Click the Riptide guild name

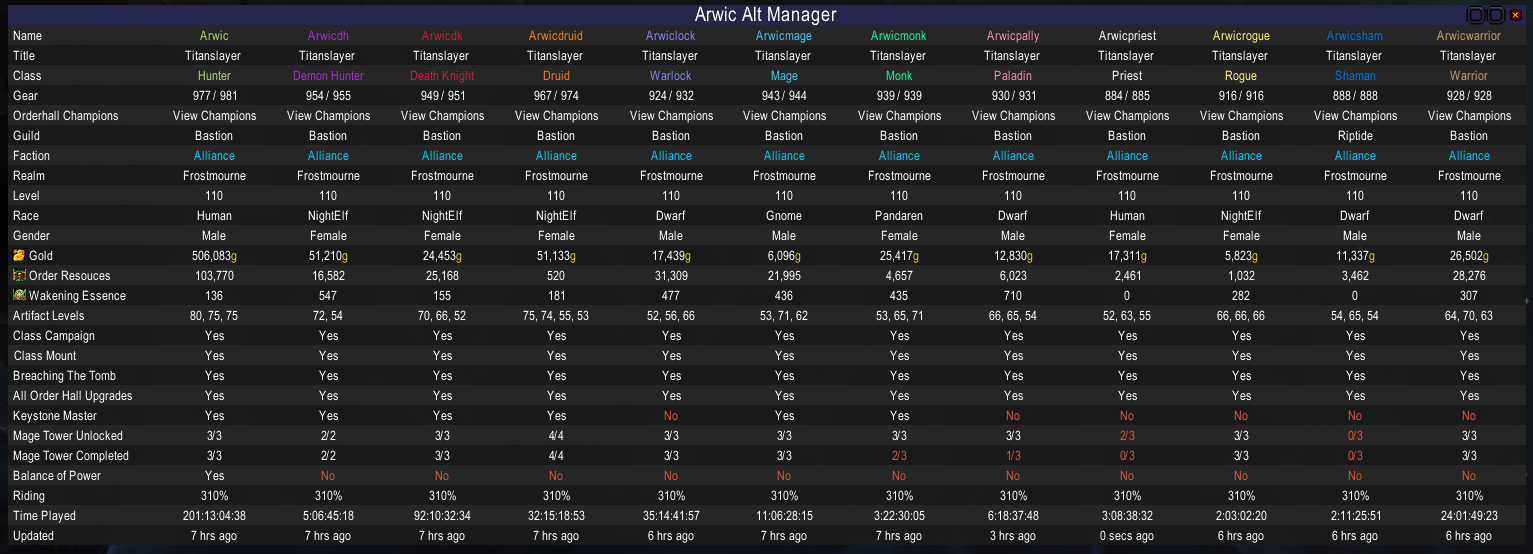(x=1355, y=136)
